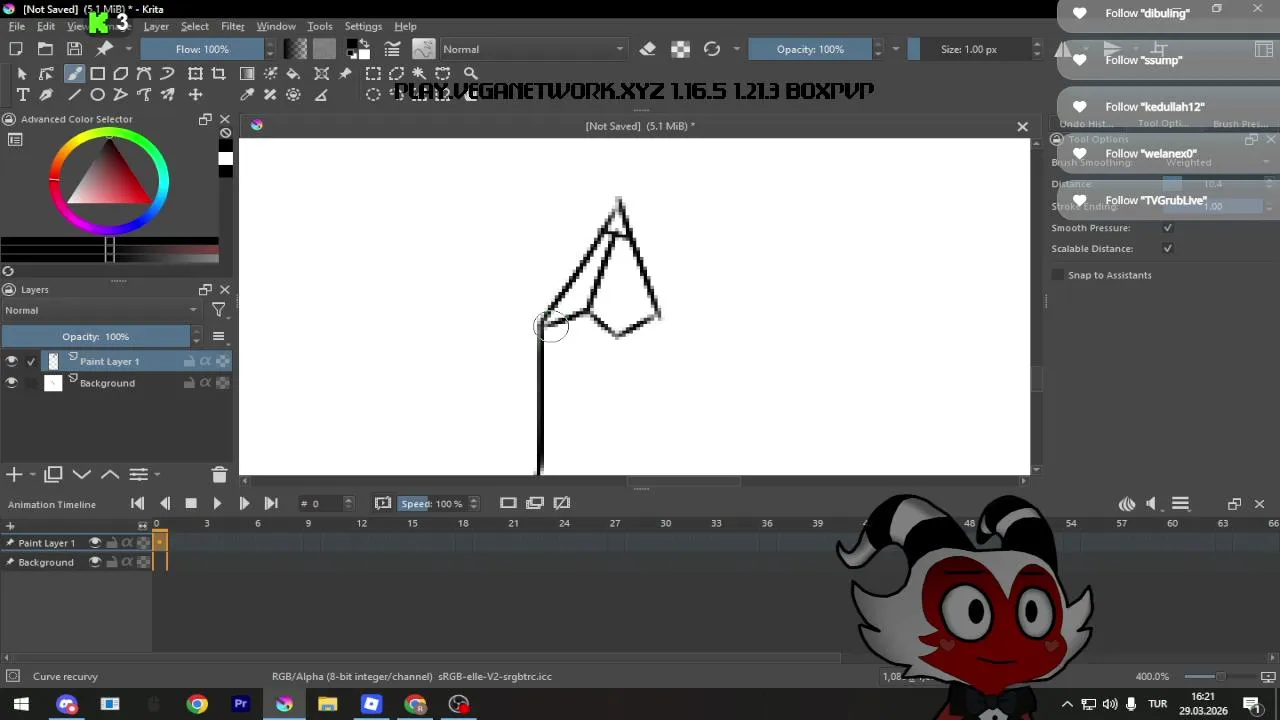
Task: Click the current frame number field
Action: [320, 504]
